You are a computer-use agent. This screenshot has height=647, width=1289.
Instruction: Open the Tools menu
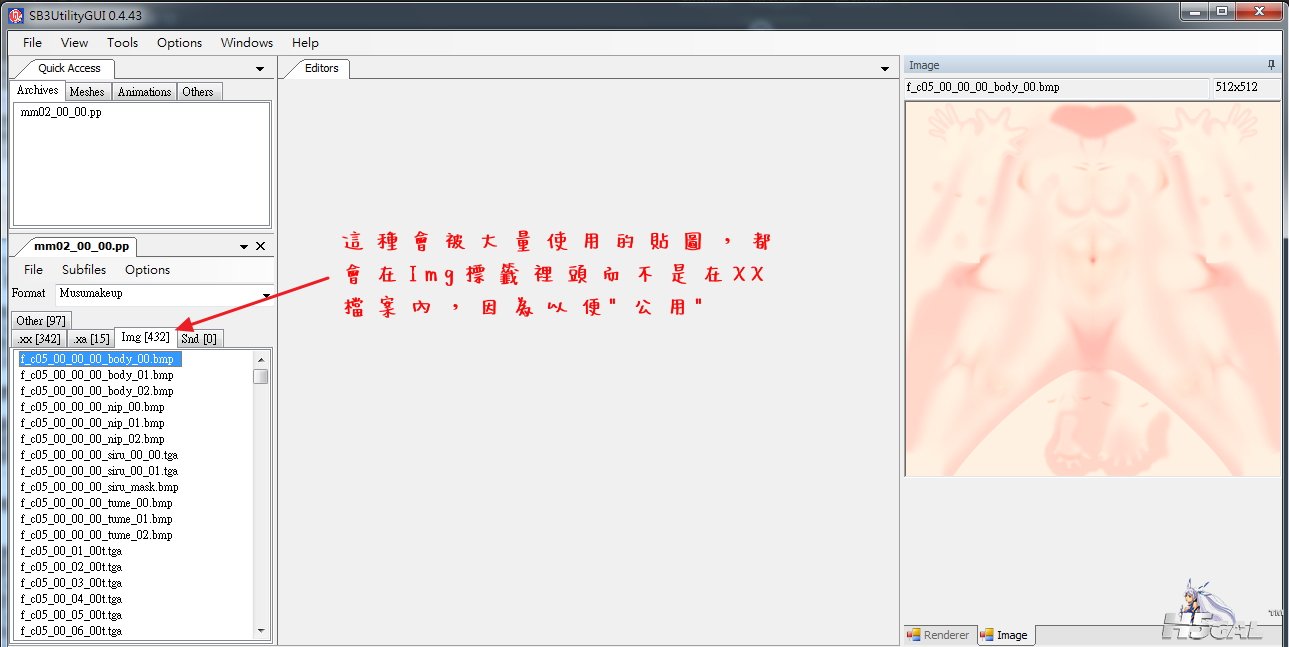pyautogui.click(x=122, y=43)
